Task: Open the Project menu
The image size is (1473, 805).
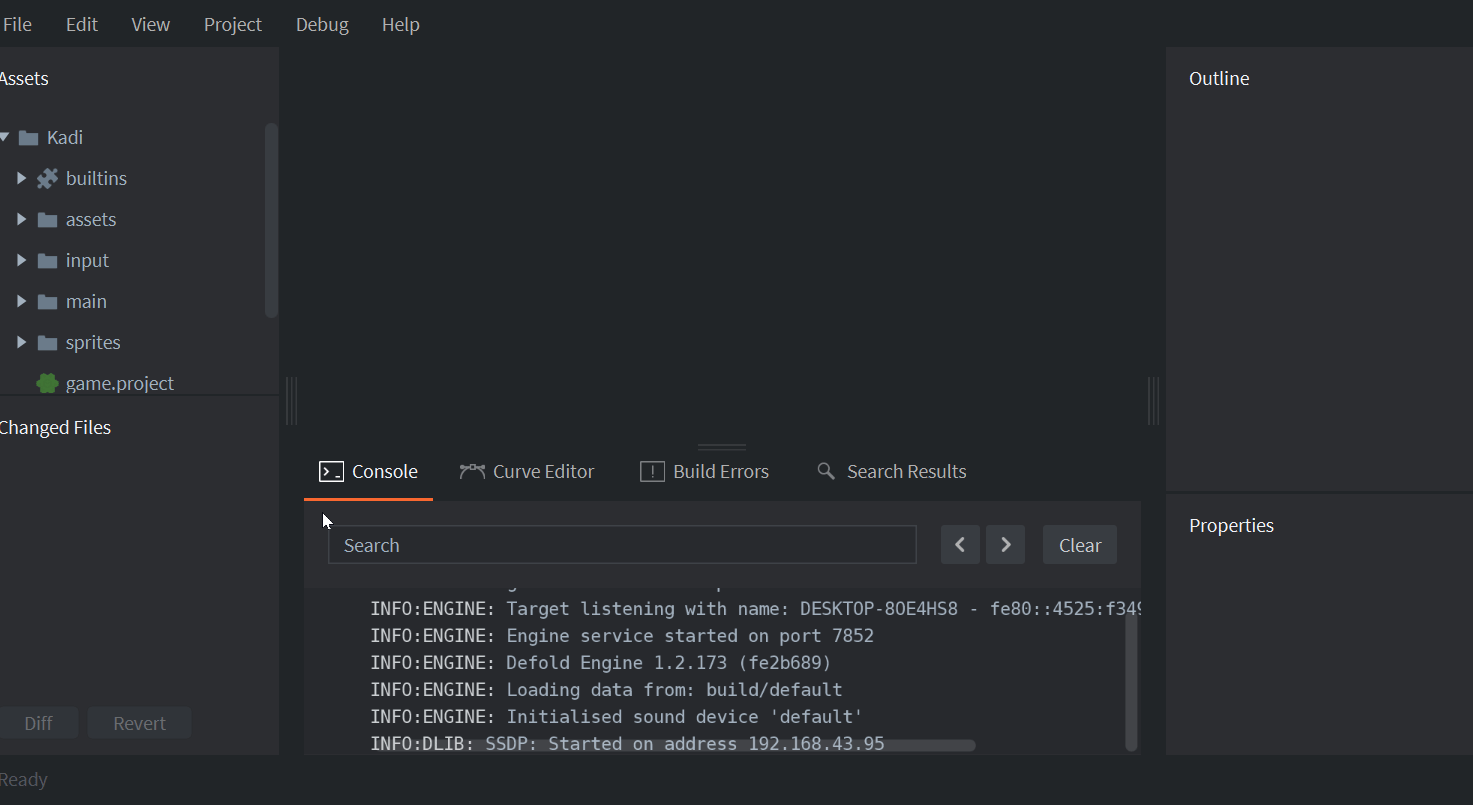Action: (x=232, y=24)
